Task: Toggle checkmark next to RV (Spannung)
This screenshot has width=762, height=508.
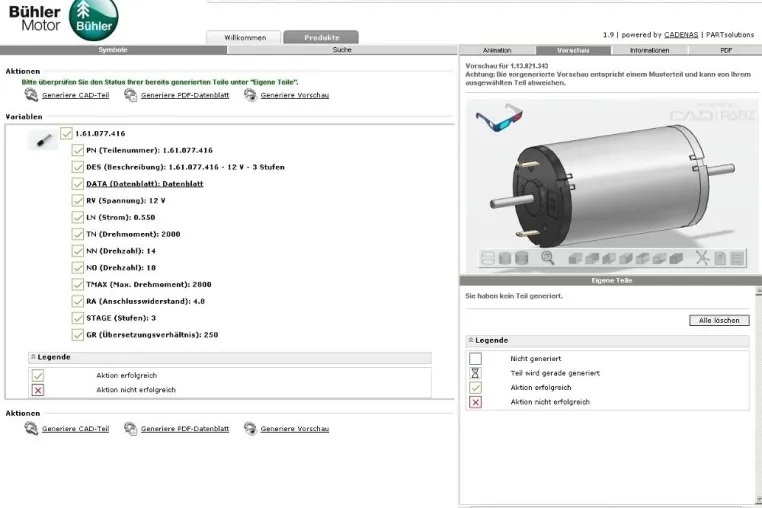Action: pyautogui.click(x=78, y=200)
